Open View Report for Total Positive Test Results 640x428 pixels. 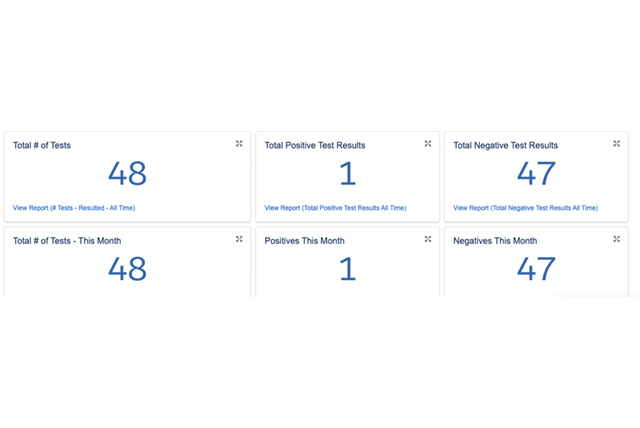335,208
